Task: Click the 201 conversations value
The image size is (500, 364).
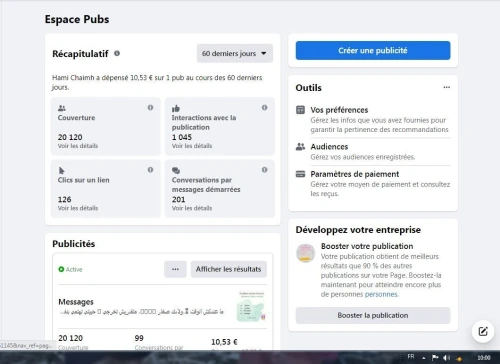Action: click(178, 199)
